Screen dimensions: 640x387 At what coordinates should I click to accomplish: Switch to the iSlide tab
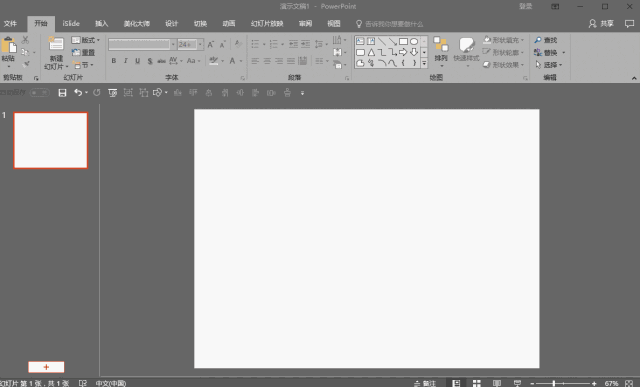pos(71,24)
